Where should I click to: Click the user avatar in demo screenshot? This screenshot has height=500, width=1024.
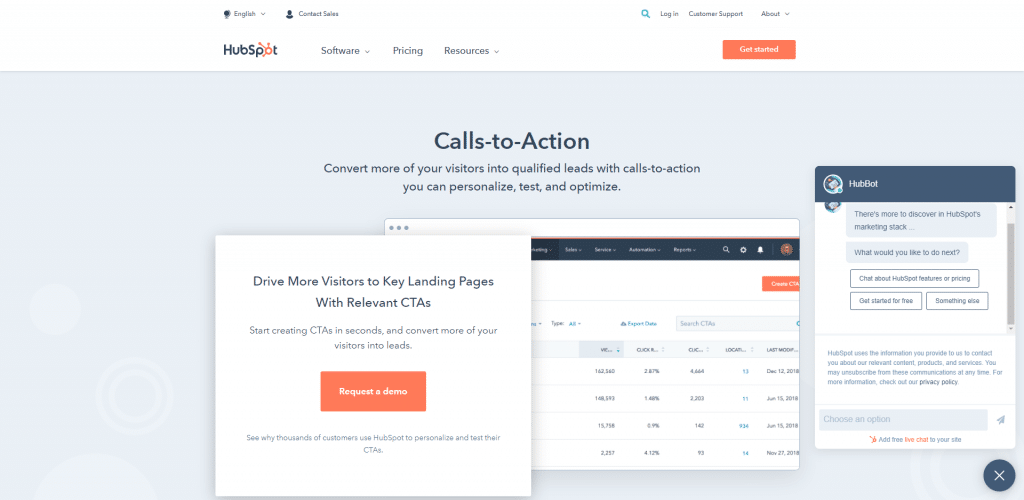pyautogui.click(x=787, y=249)
